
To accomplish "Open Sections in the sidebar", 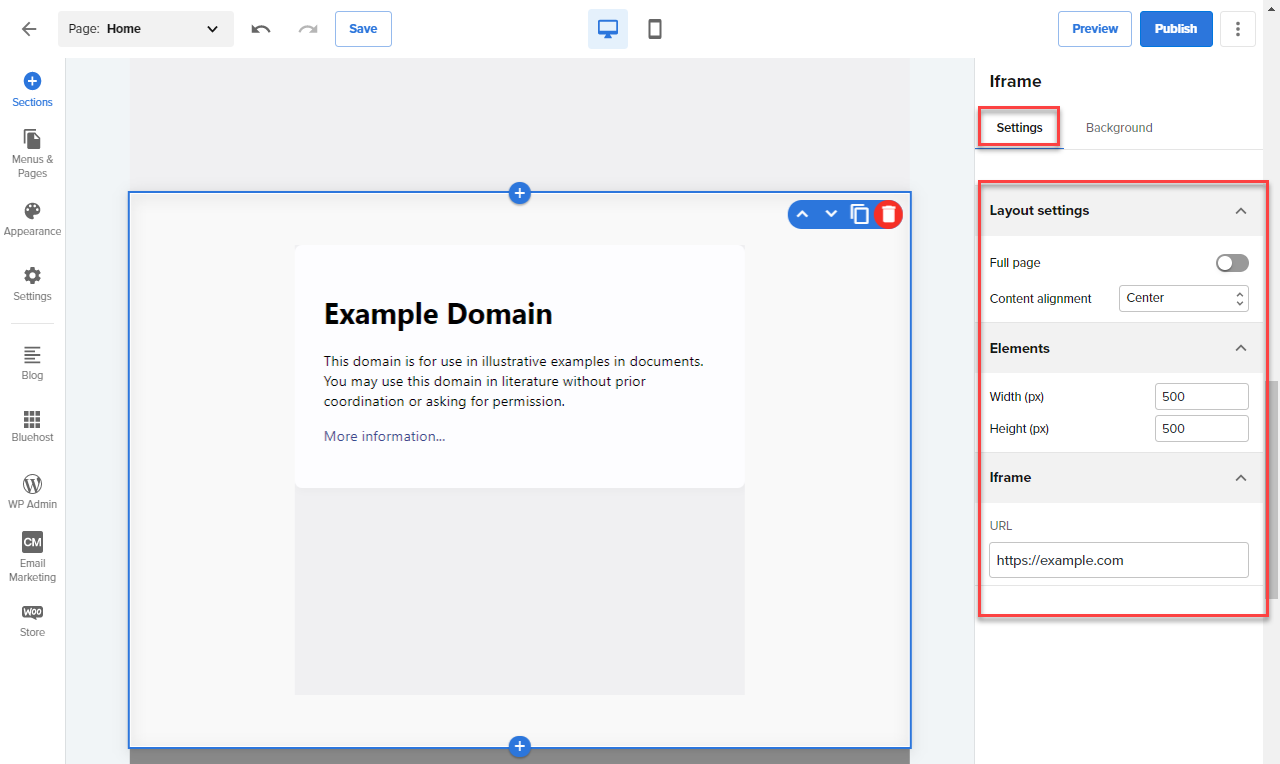I will 32,90.
